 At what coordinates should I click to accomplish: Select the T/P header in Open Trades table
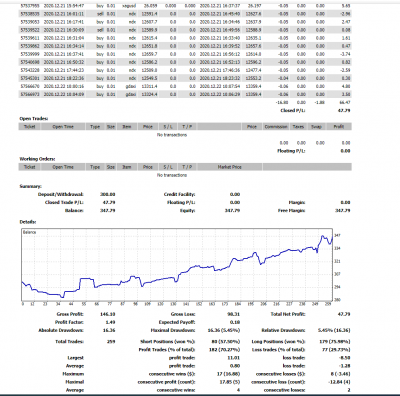coord(187,127)
